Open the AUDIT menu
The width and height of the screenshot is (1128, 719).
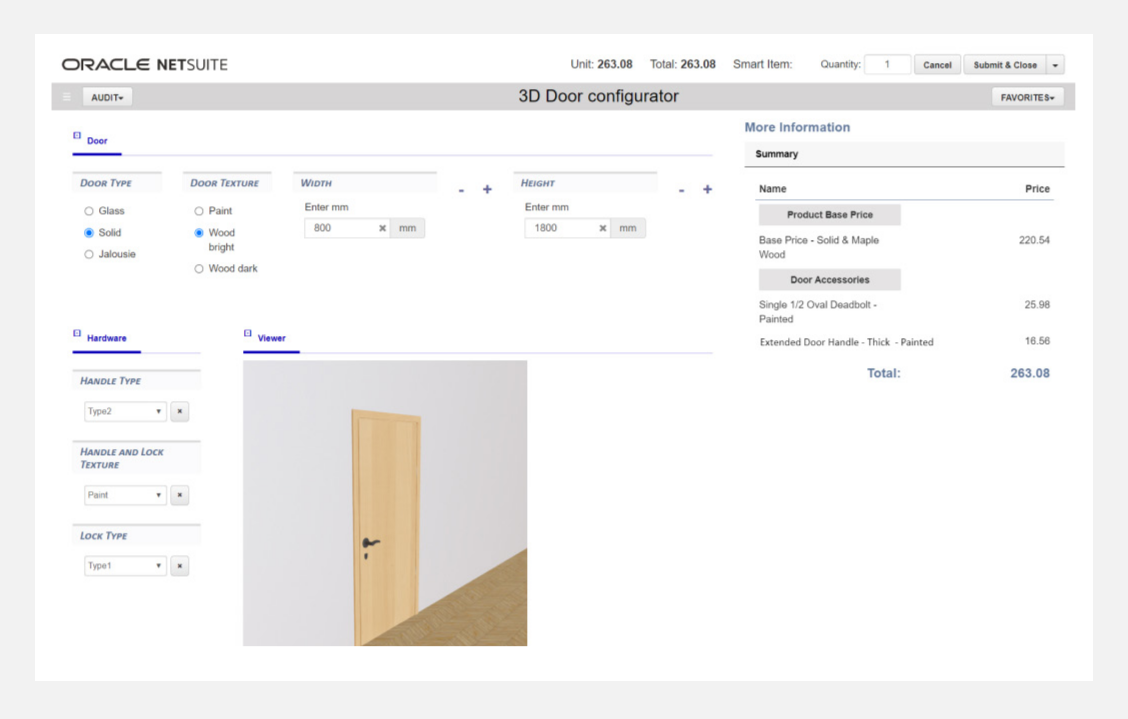(x=107, y=97)
